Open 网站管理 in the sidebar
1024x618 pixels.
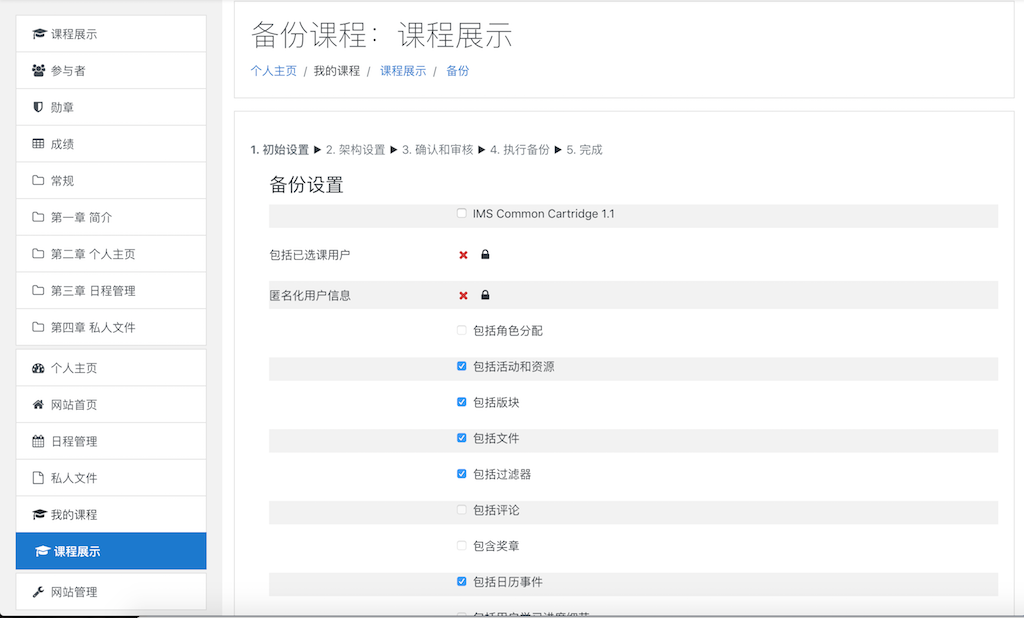pyautogui.click(x=111, y=592)
